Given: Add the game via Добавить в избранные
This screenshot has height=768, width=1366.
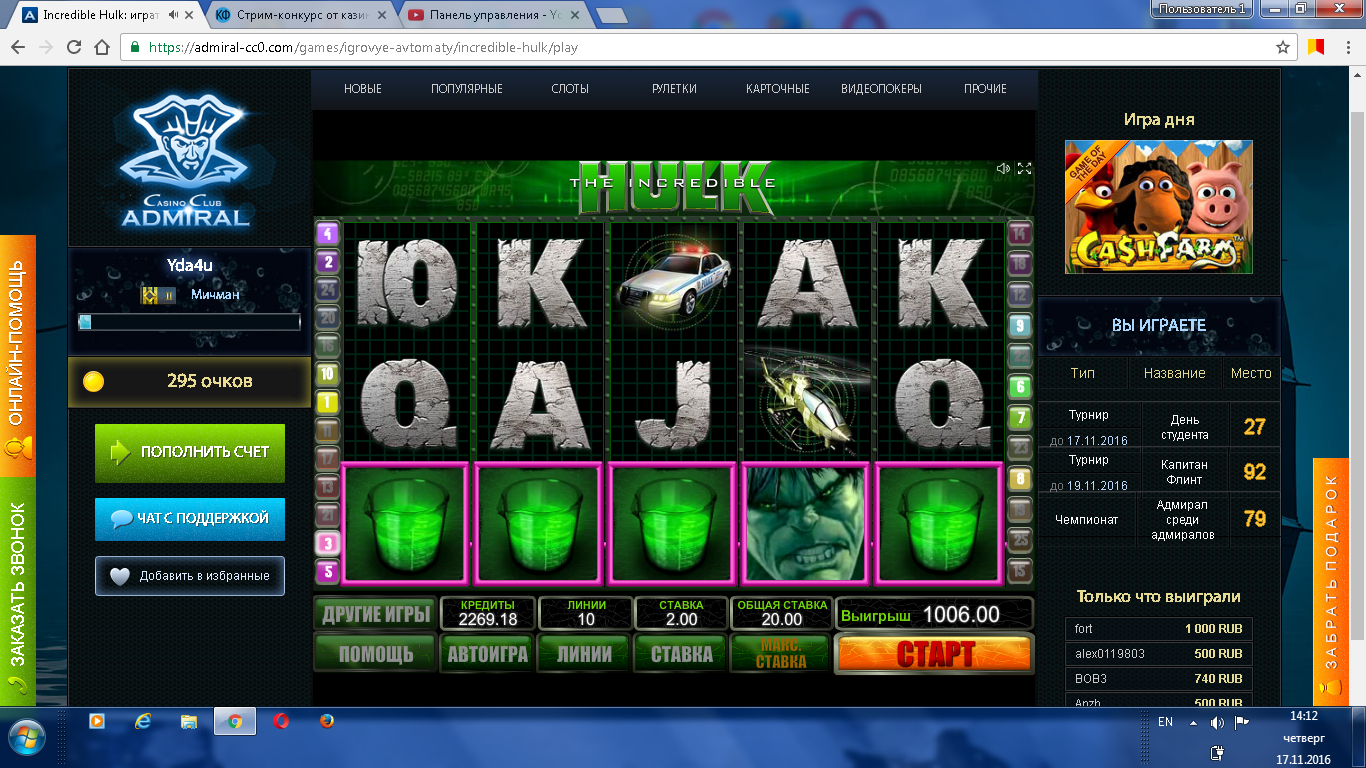Looking at the screenshot, I should click(x=190, y=576).
